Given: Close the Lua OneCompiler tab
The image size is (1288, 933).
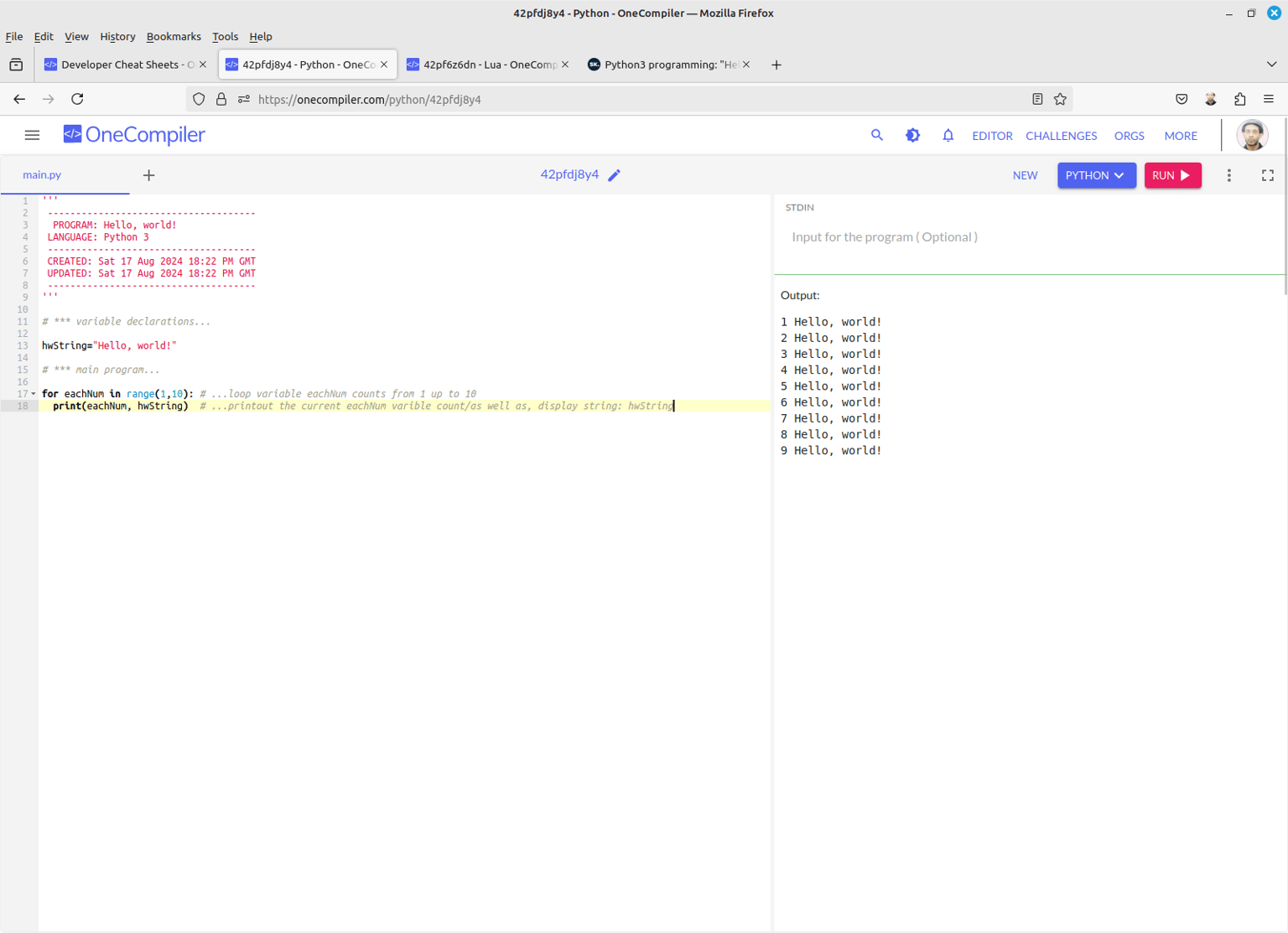Looking at the screenshot, I should [x=565, y=65].
